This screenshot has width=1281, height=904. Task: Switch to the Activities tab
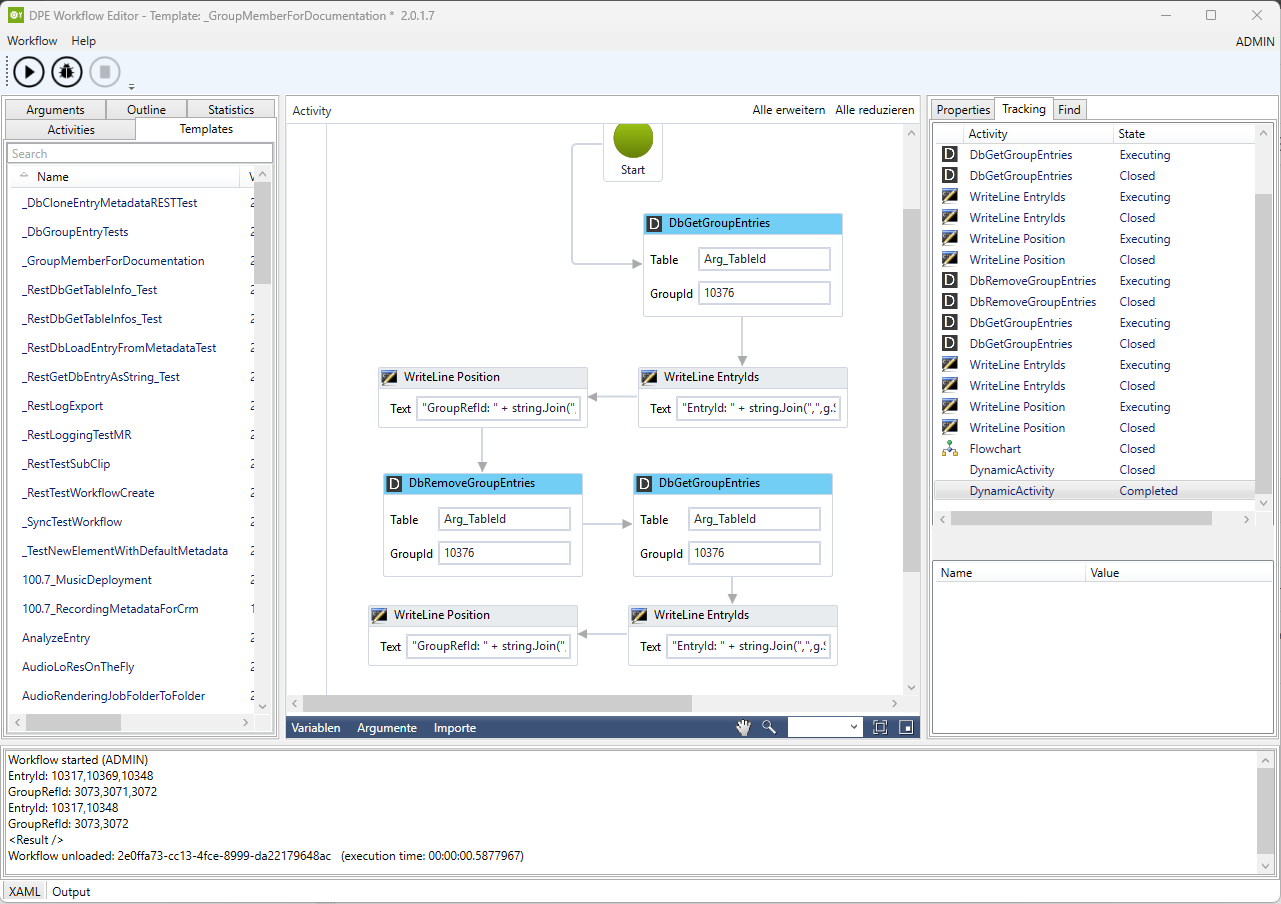pyautogui.click(x=71, y=130)
